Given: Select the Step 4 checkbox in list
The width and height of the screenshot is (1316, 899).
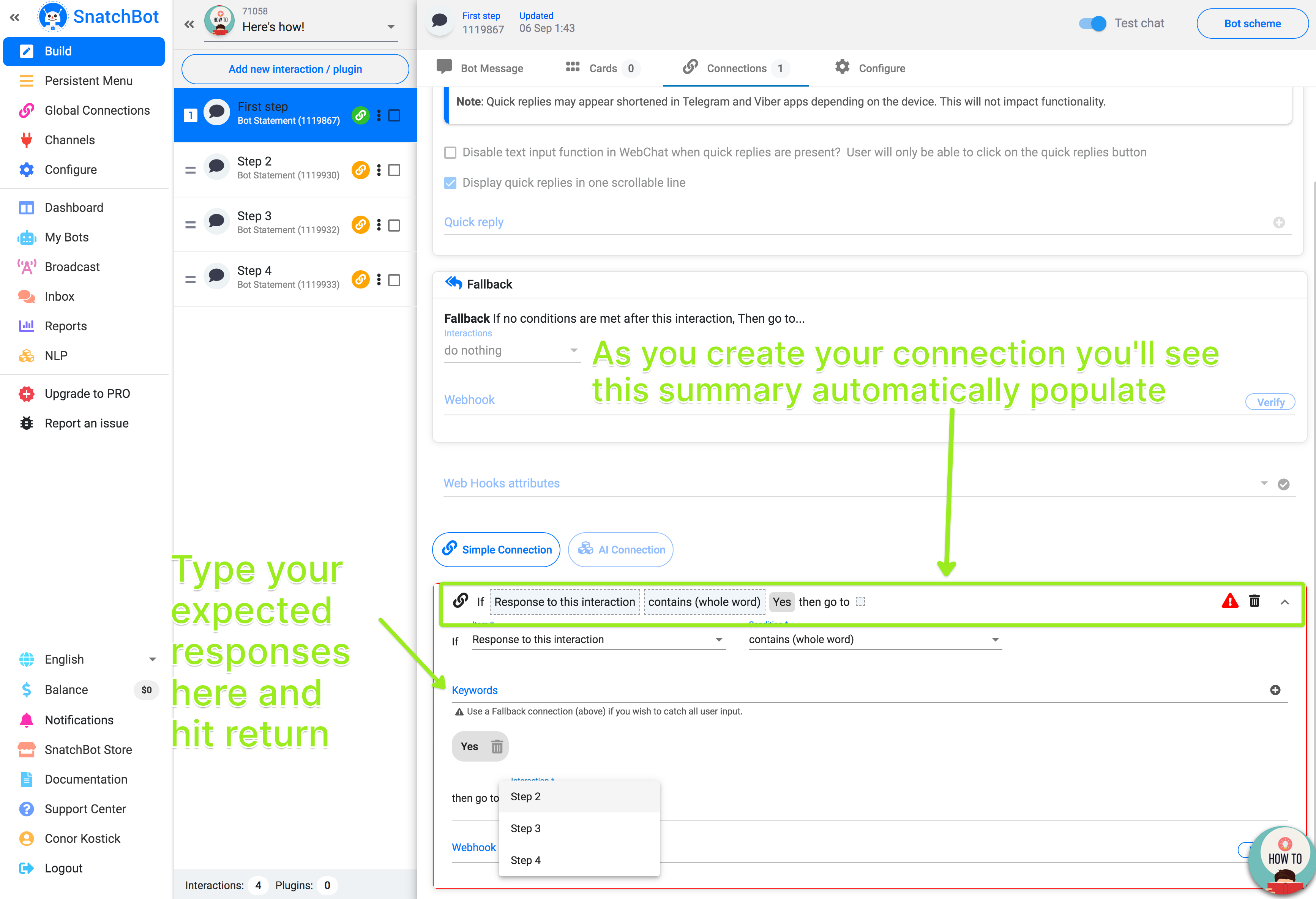Looking at the screenshot, I should 394,280.
